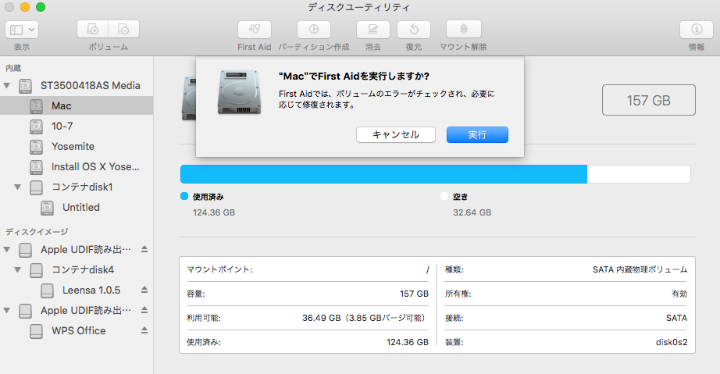This screenshot has width=720, height=374.
Task: Click the WPS Office disk image icon
Action: click(36, 331)
